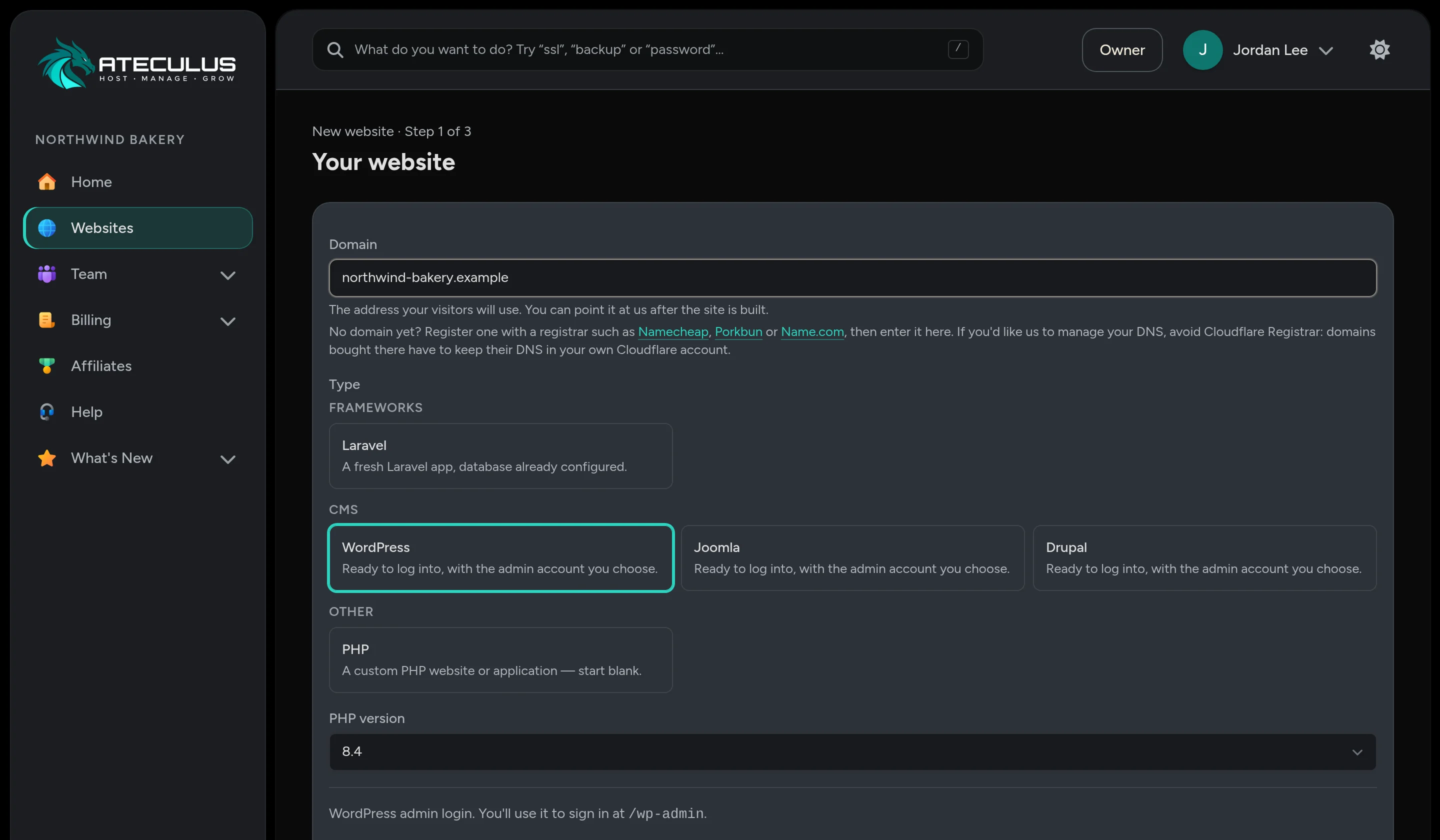Screen dimensions: 1440x840
Task: Click the search magnifier icon
Action: coord(335,50)
